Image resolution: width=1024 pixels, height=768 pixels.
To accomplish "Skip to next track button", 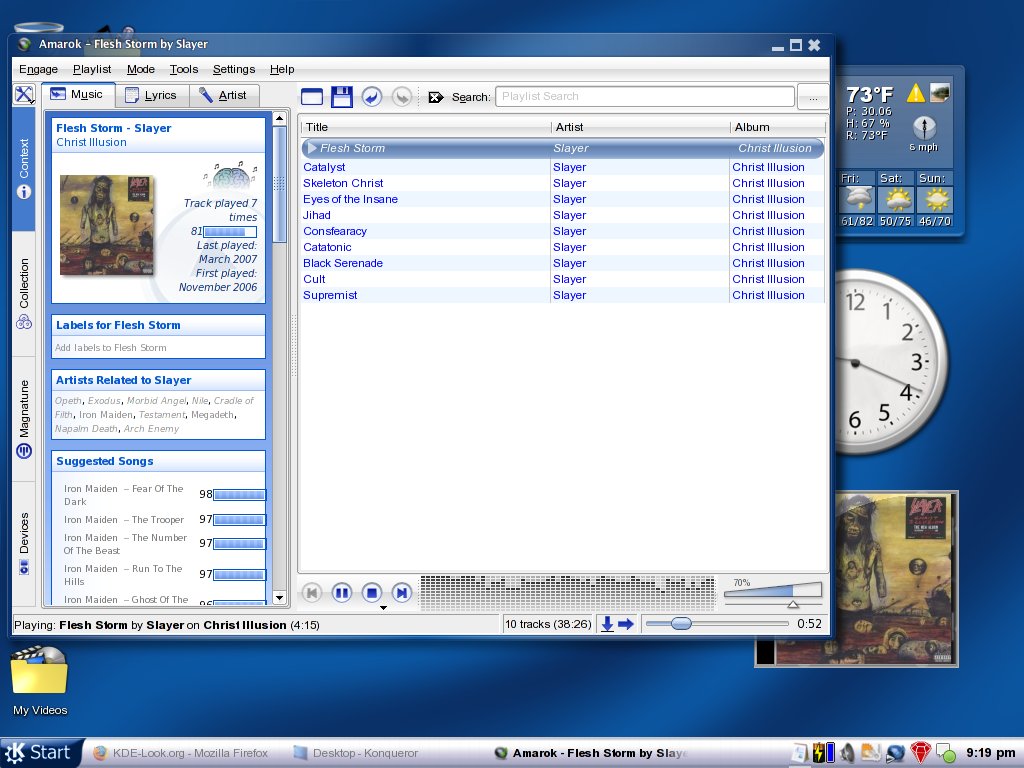I will [402, 593].
